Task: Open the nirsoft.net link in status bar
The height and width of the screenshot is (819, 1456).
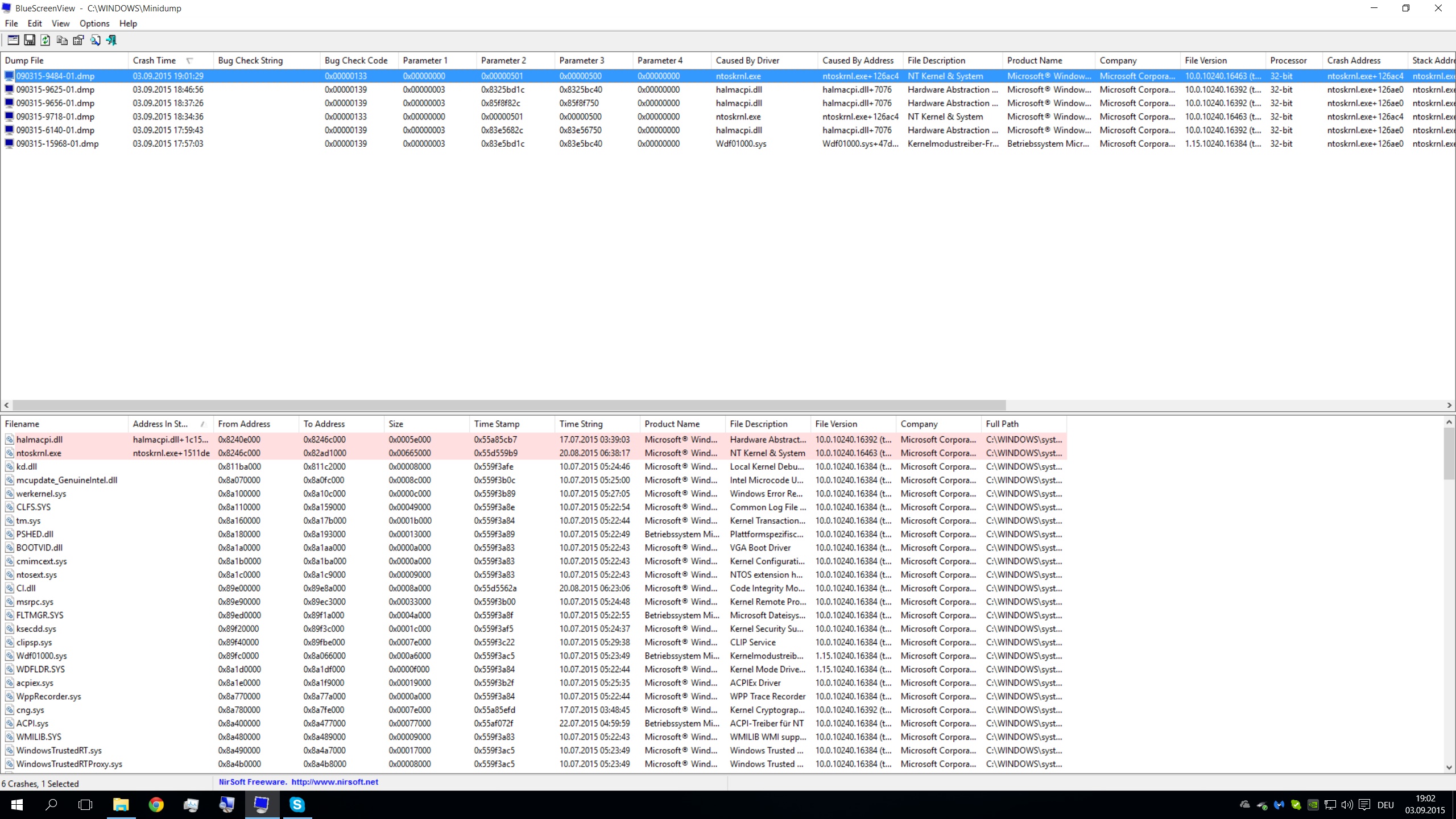Action: coord(334,782)
